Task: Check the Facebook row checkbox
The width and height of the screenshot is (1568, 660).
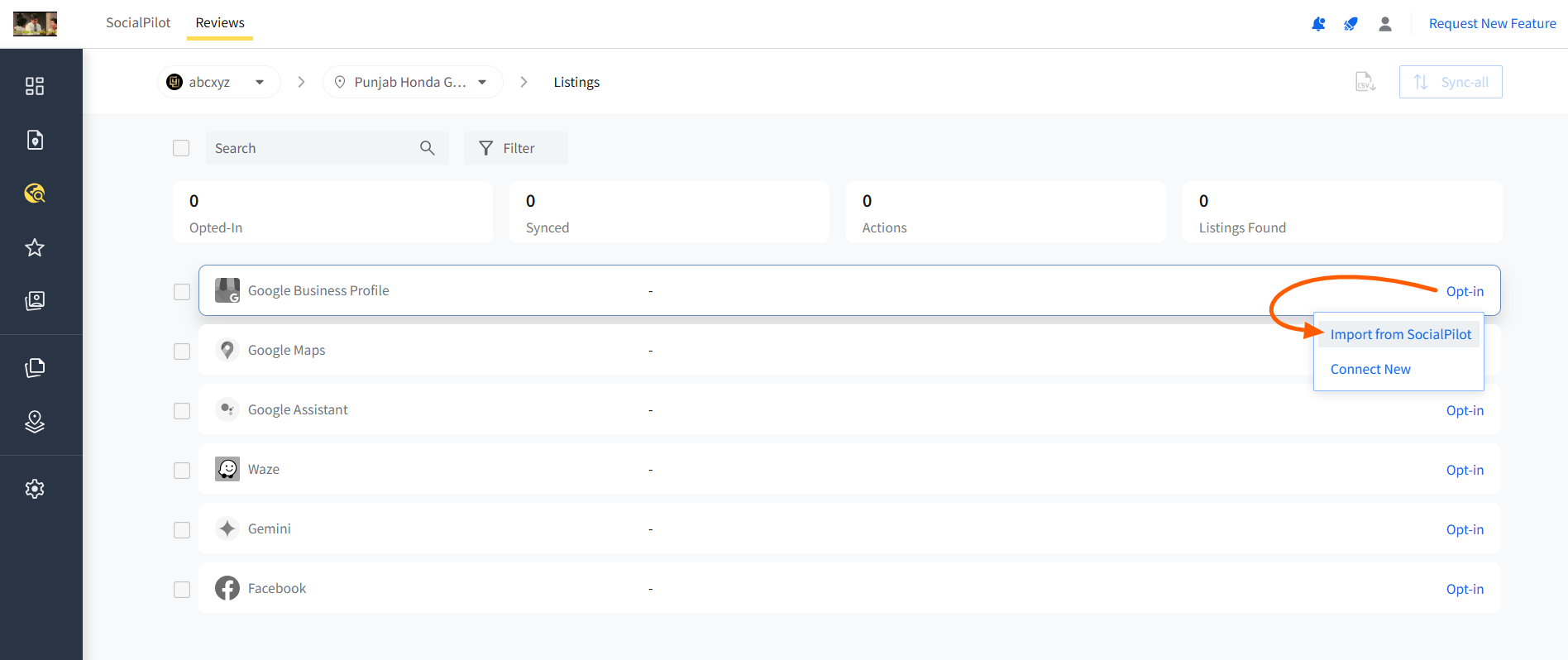Action: (182, 590)
